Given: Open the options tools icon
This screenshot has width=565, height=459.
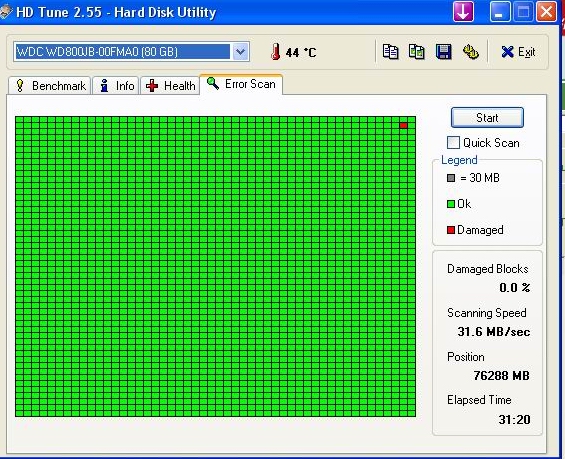Looking at the screenshot, I should [x=470, y=52].
